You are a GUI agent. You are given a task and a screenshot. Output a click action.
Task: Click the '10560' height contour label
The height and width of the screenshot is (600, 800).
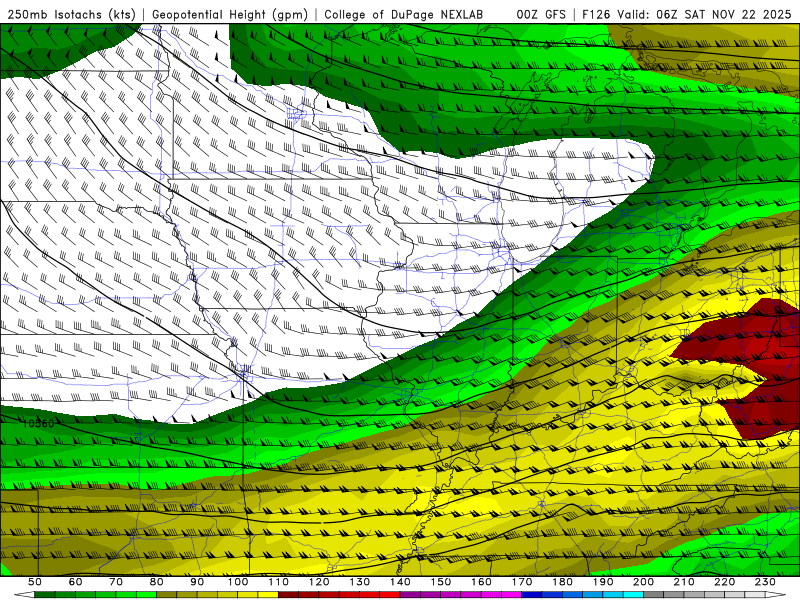(39, 423)
